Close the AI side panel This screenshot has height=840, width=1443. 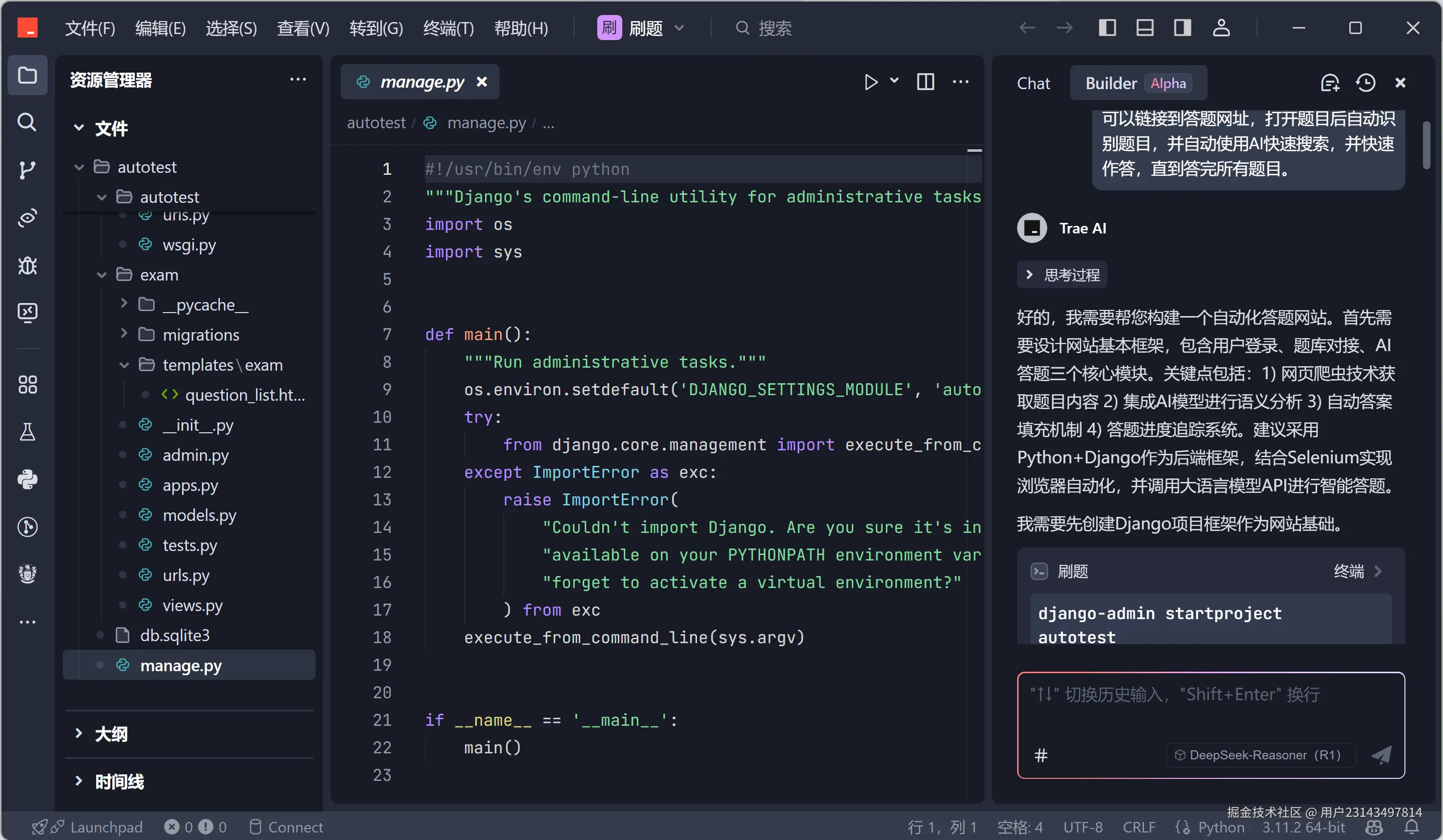[x=1400, y=83]
